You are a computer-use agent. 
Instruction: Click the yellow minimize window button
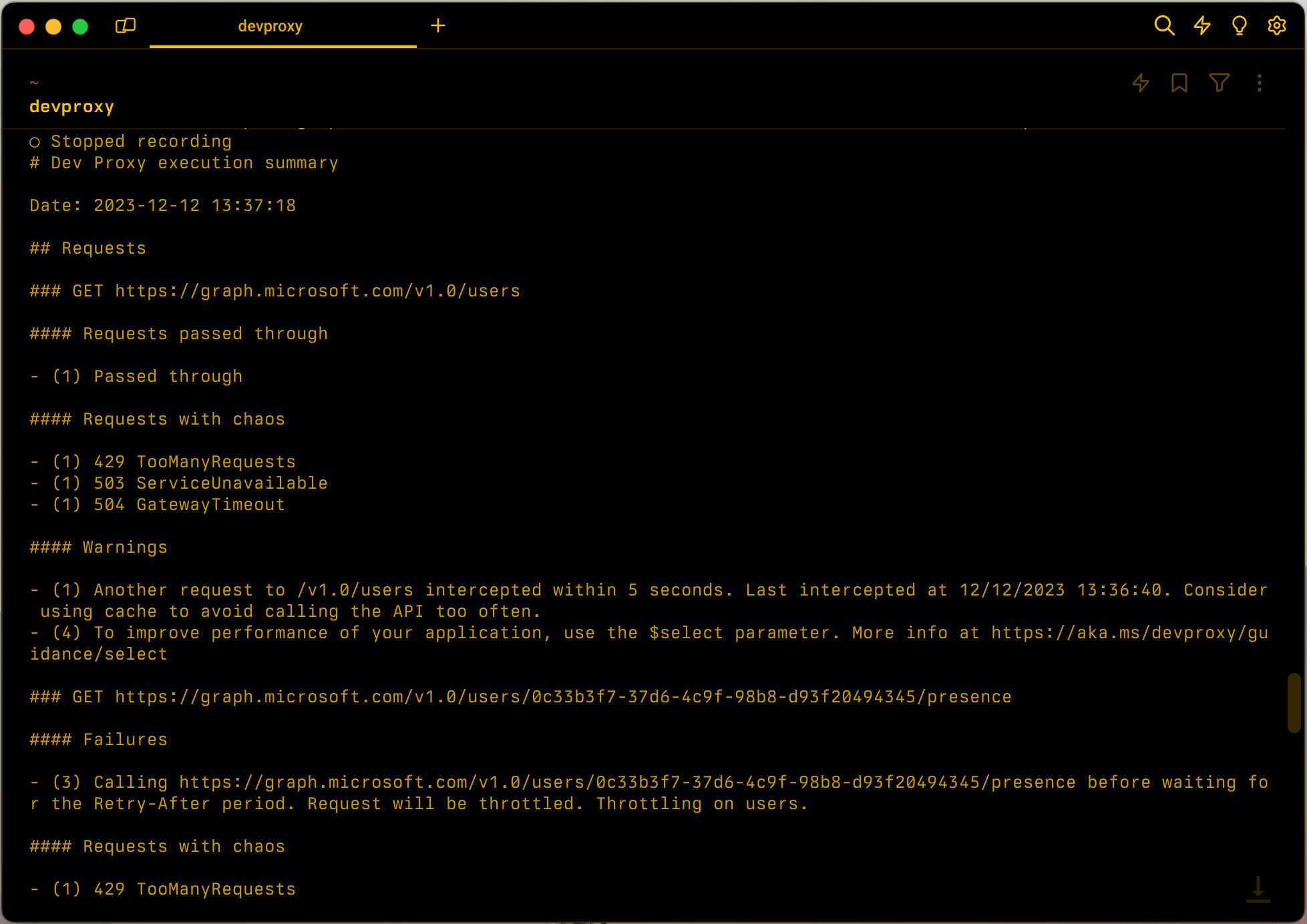(53, 26)
